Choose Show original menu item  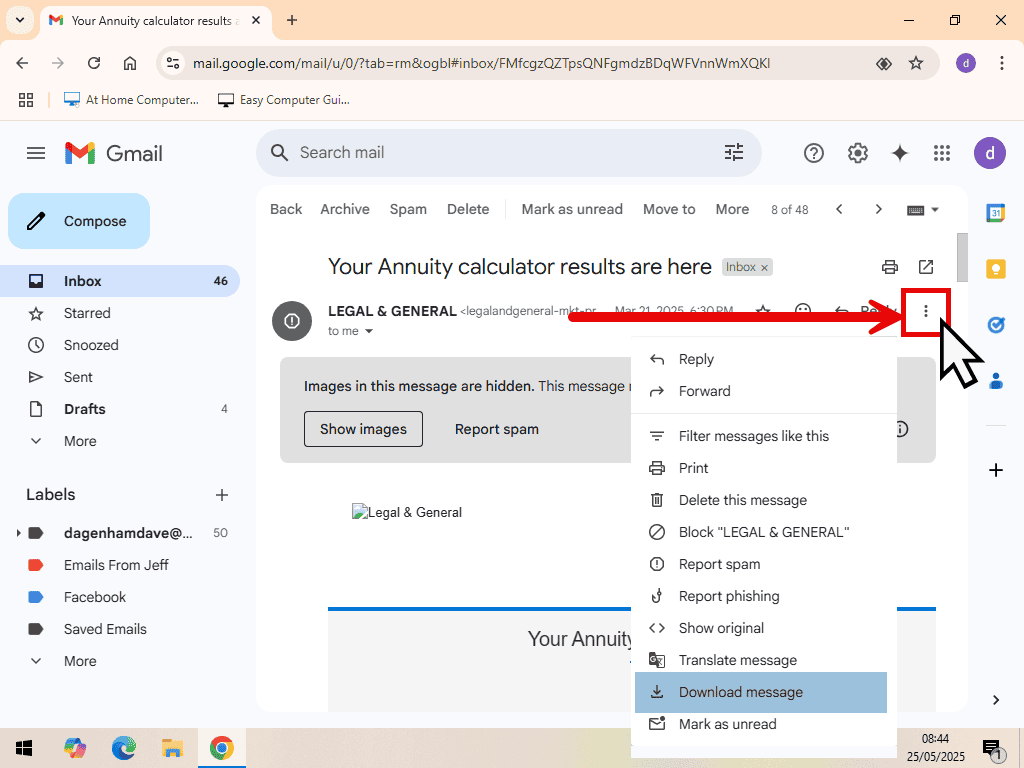pyautogui.click(x=763, y=628)
